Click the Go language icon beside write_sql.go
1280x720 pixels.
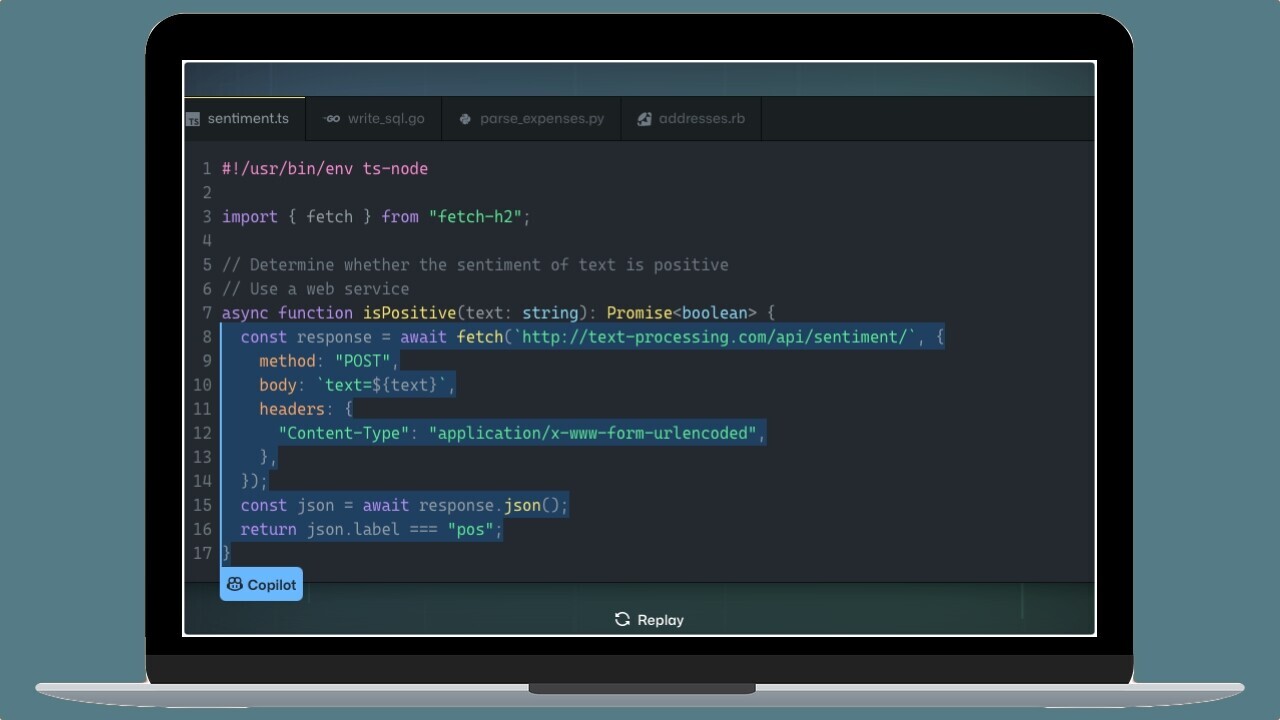click(x=331, y=118)
